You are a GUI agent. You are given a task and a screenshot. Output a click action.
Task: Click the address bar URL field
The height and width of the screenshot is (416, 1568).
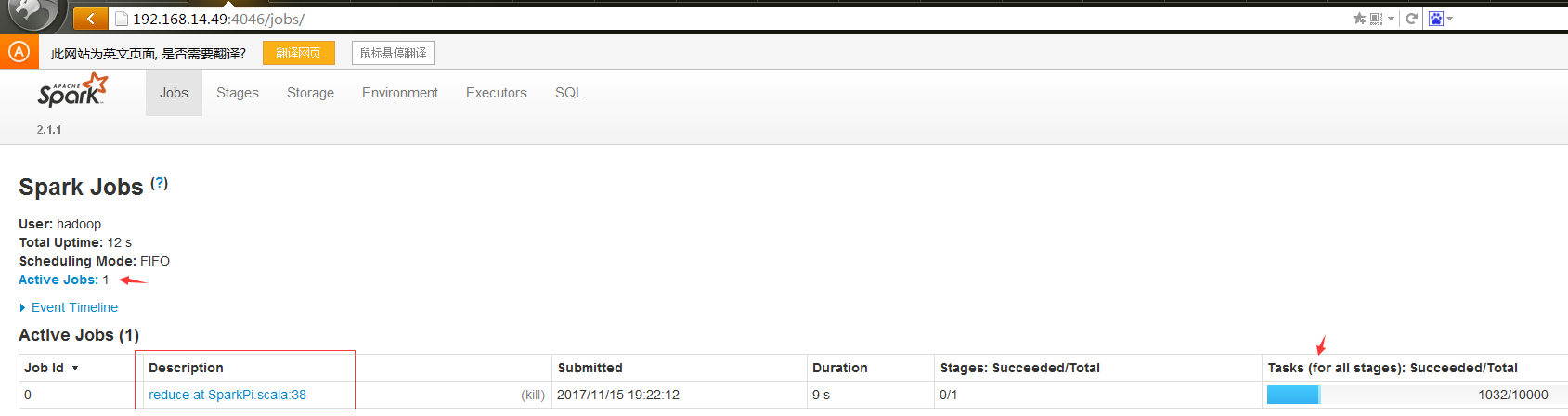point(650,19)
